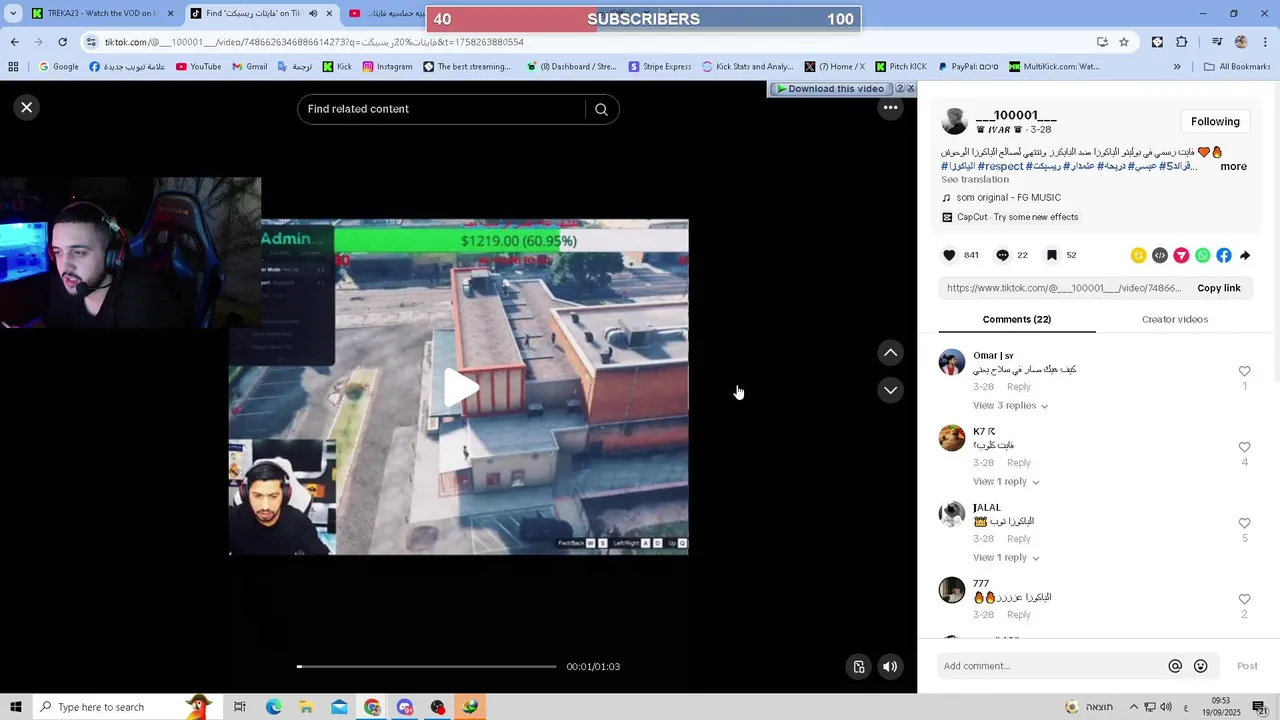Like the 777 comment with heart
Image resolution: width=1280 pixels, height=720 pixels.
(x=1244, y=599)
